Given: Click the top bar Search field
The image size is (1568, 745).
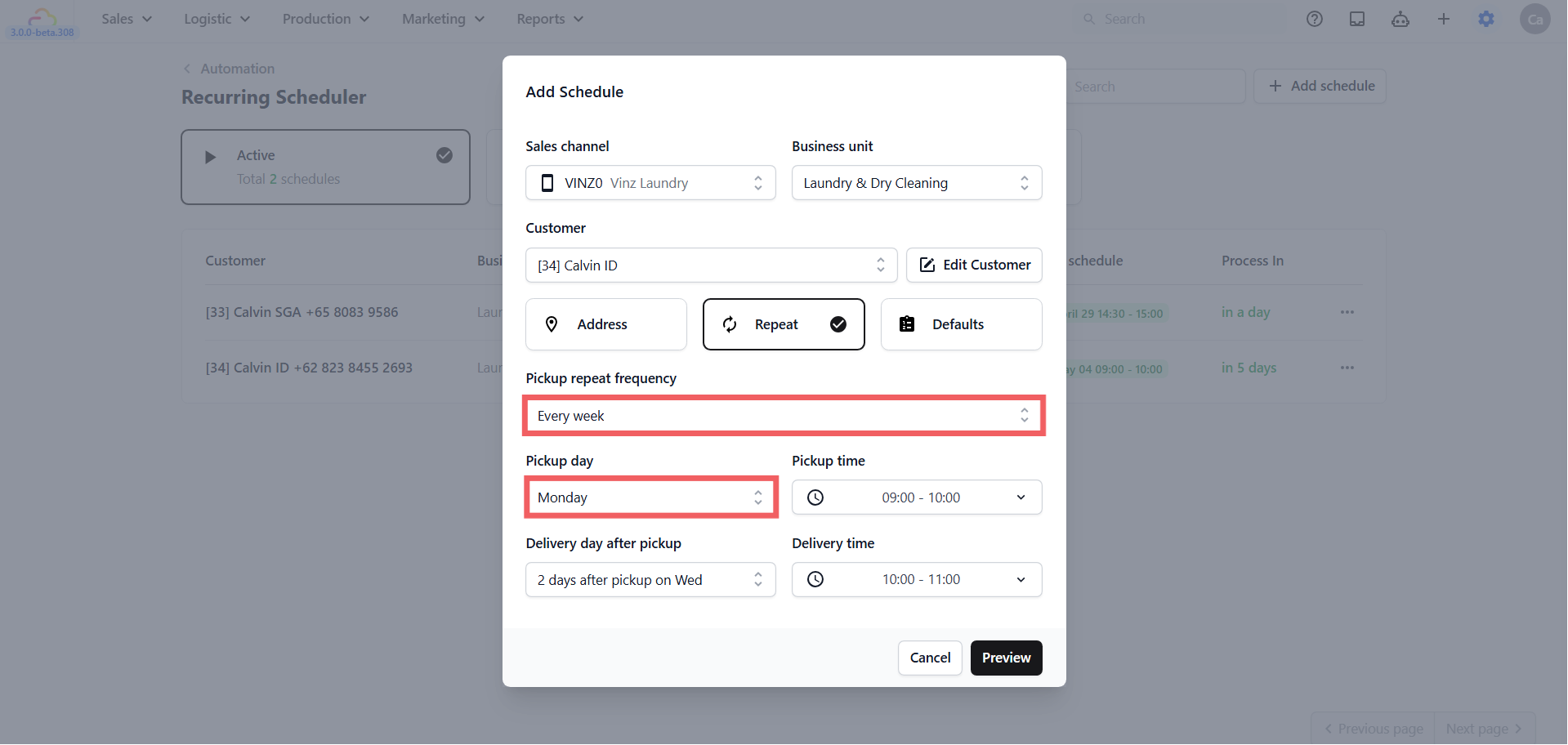Looking at the screenshot, I should pyautogui.click(x=1179, y=19).
